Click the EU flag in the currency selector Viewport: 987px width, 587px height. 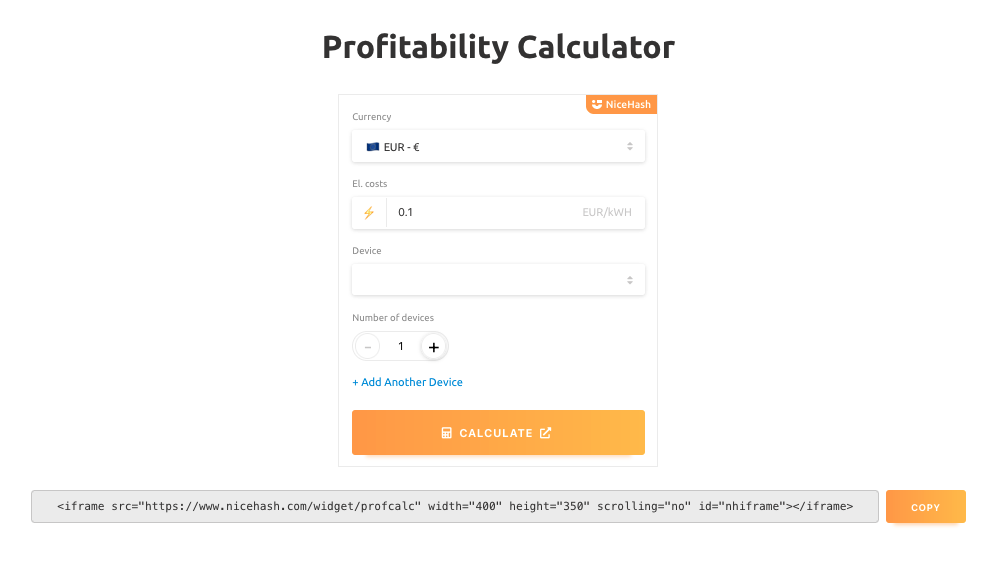[x=372, y=146]
